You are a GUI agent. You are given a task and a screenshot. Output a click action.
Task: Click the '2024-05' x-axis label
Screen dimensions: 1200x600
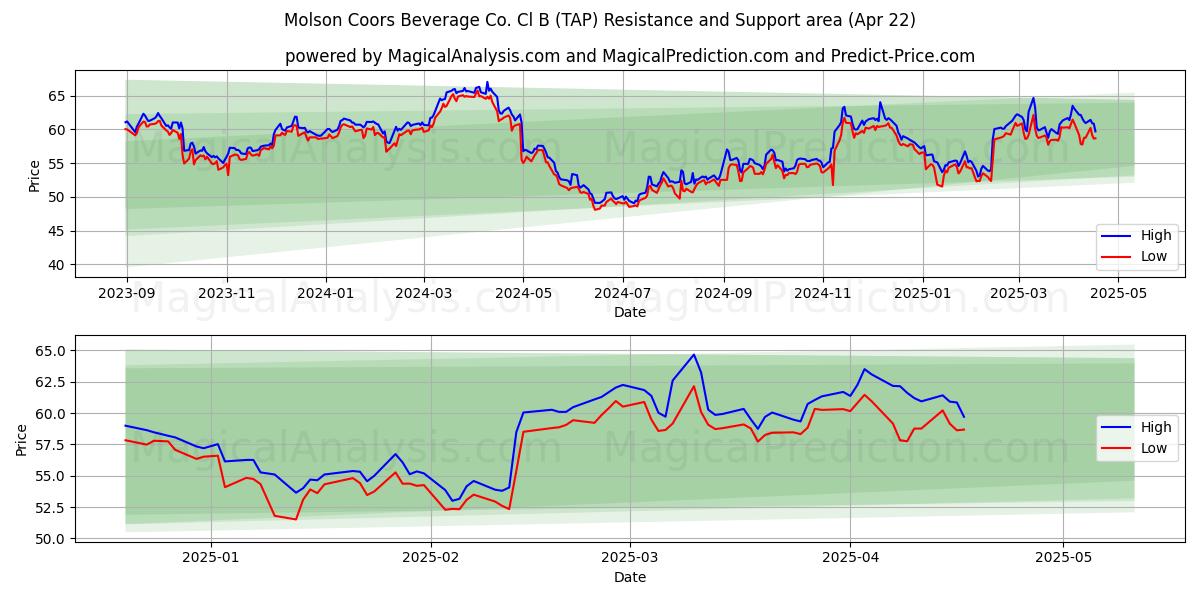[x=524, y=293]
